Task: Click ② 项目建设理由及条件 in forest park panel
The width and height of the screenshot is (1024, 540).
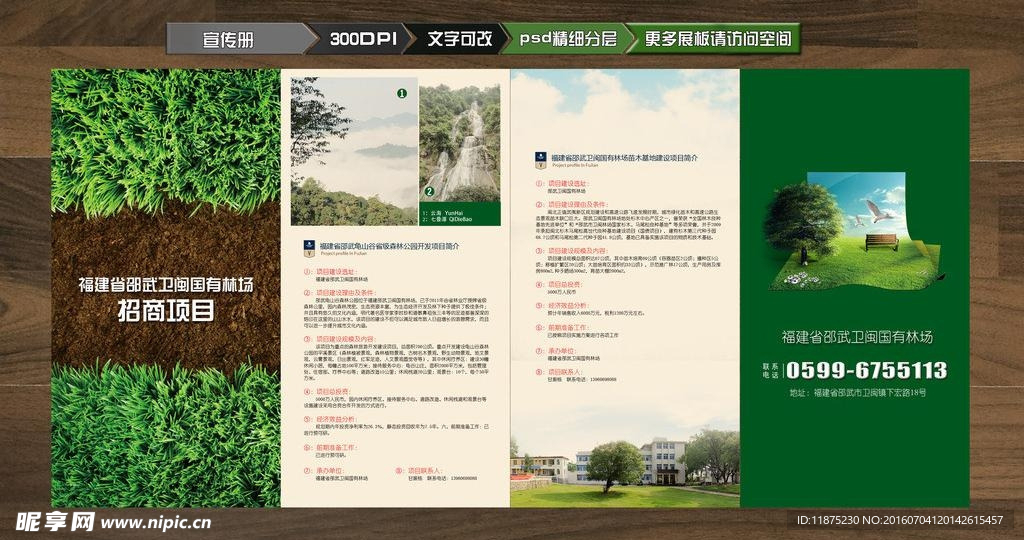Action: tap(340, 293)
